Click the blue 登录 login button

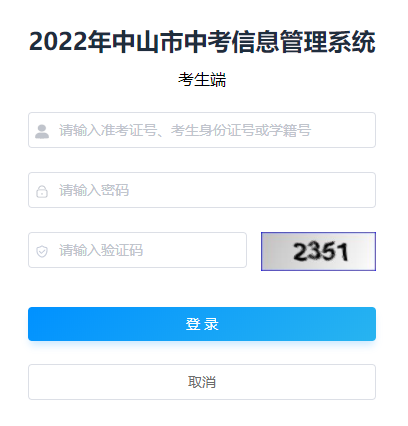(202, 324)
